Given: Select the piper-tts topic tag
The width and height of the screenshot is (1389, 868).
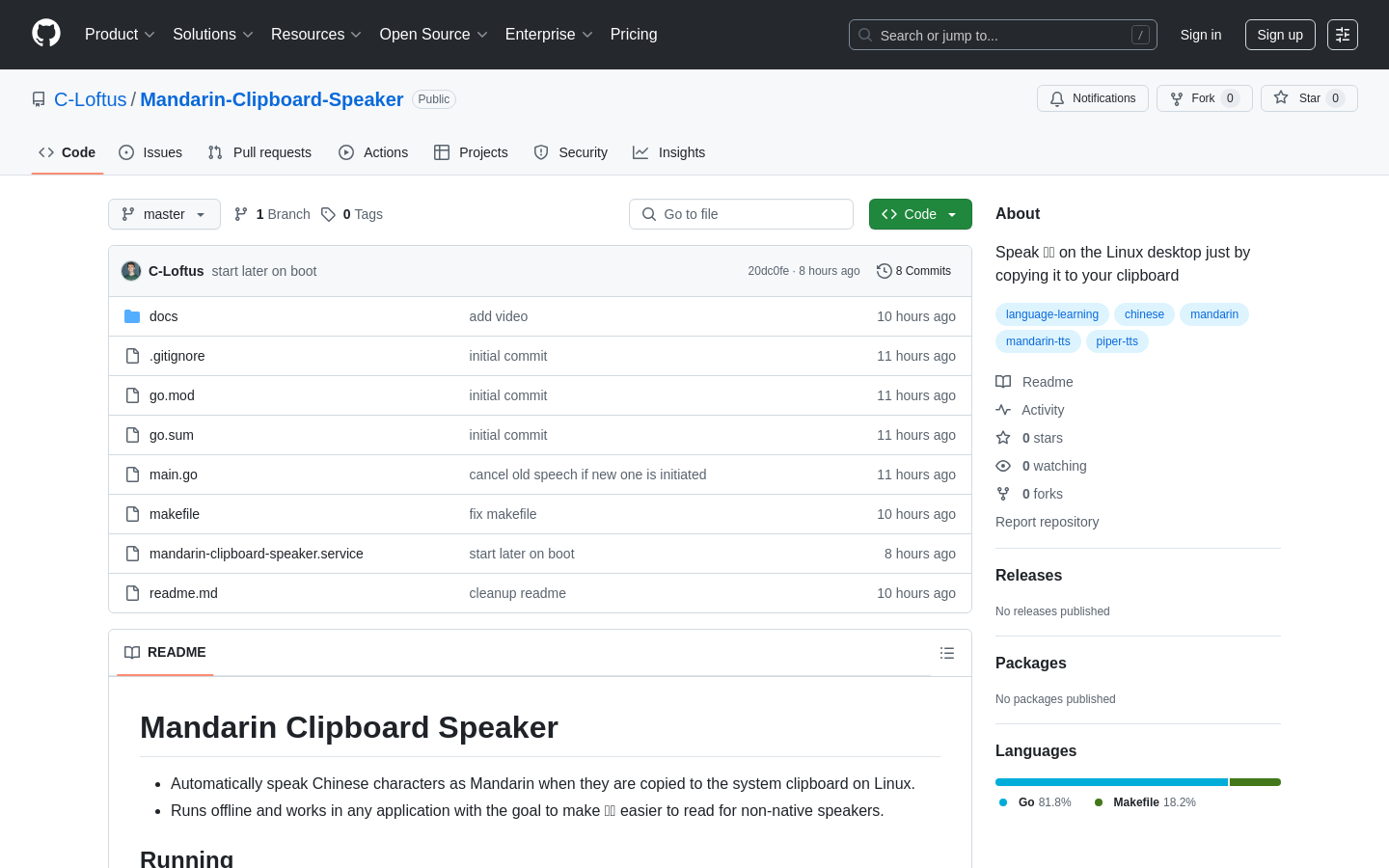Looking at the screenshot, I should click(1117, 341).
